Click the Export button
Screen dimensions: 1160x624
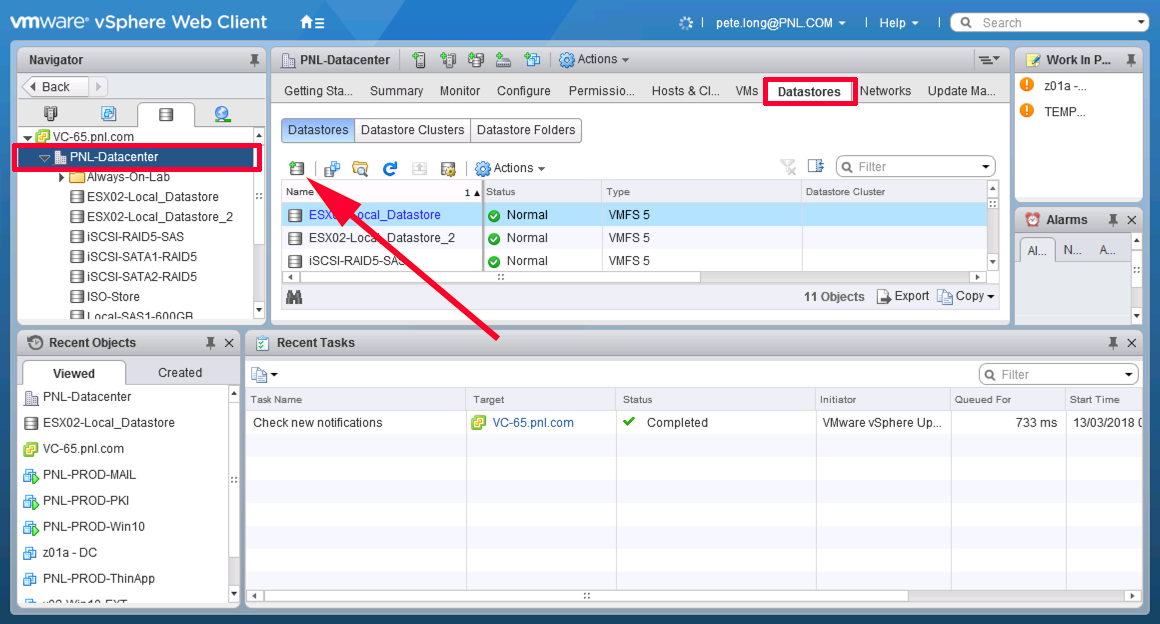(903, 296)
